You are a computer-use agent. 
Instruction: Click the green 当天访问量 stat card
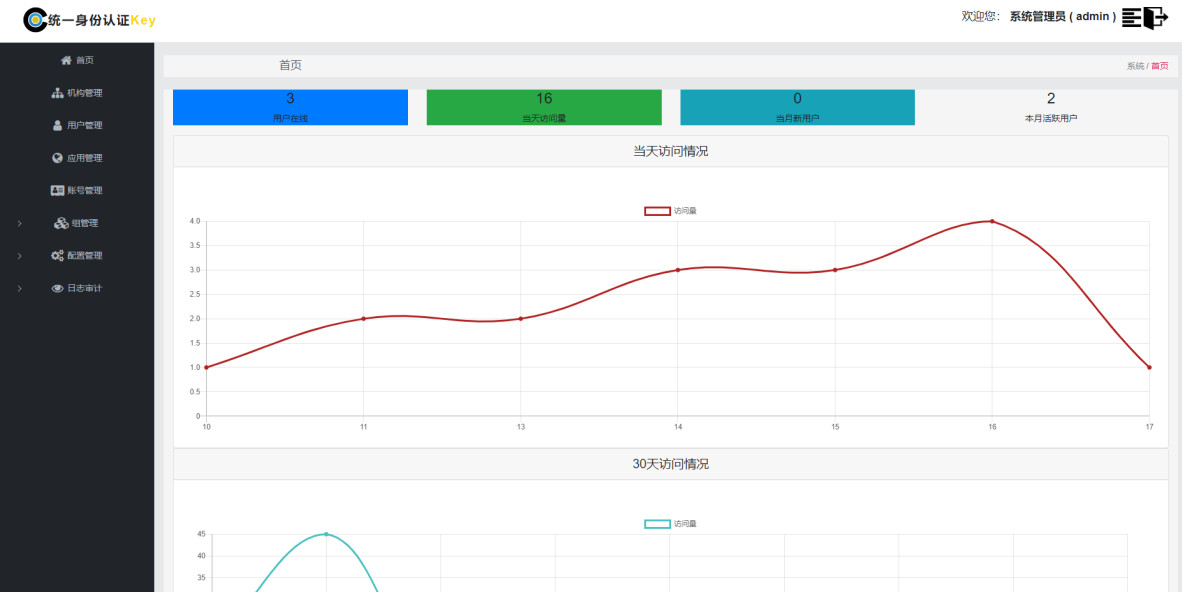(x=544, y=107)
